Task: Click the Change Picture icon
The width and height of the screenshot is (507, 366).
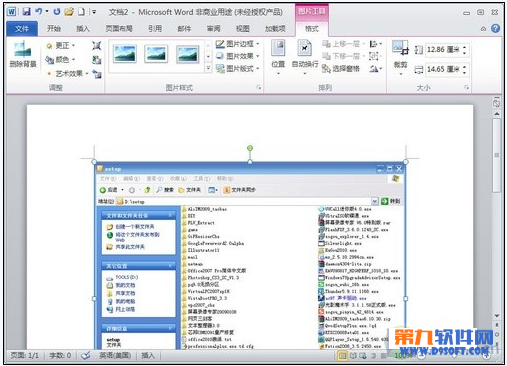Action: tap(97, 60)
